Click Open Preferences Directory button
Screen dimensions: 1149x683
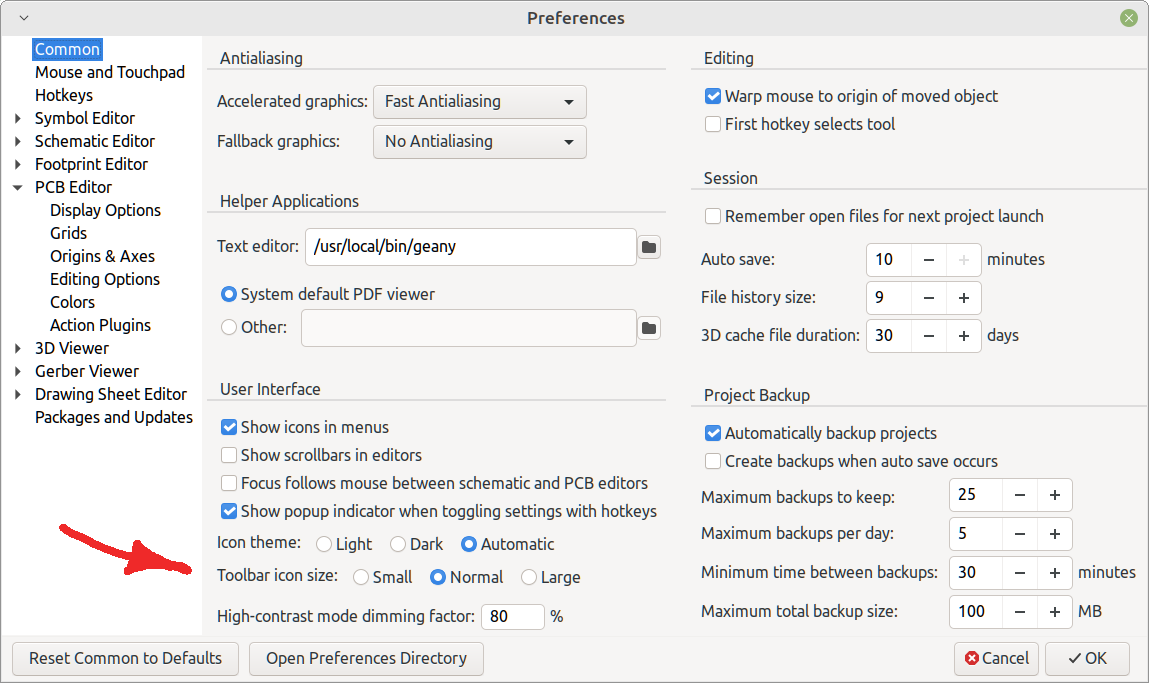pos(366,658)
